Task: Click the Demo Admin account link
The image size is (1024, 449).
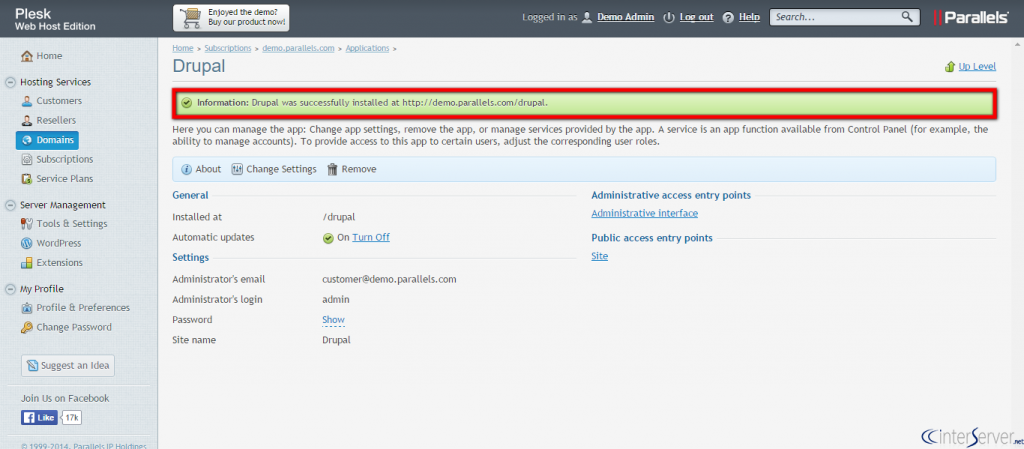Action: [626, 18]
